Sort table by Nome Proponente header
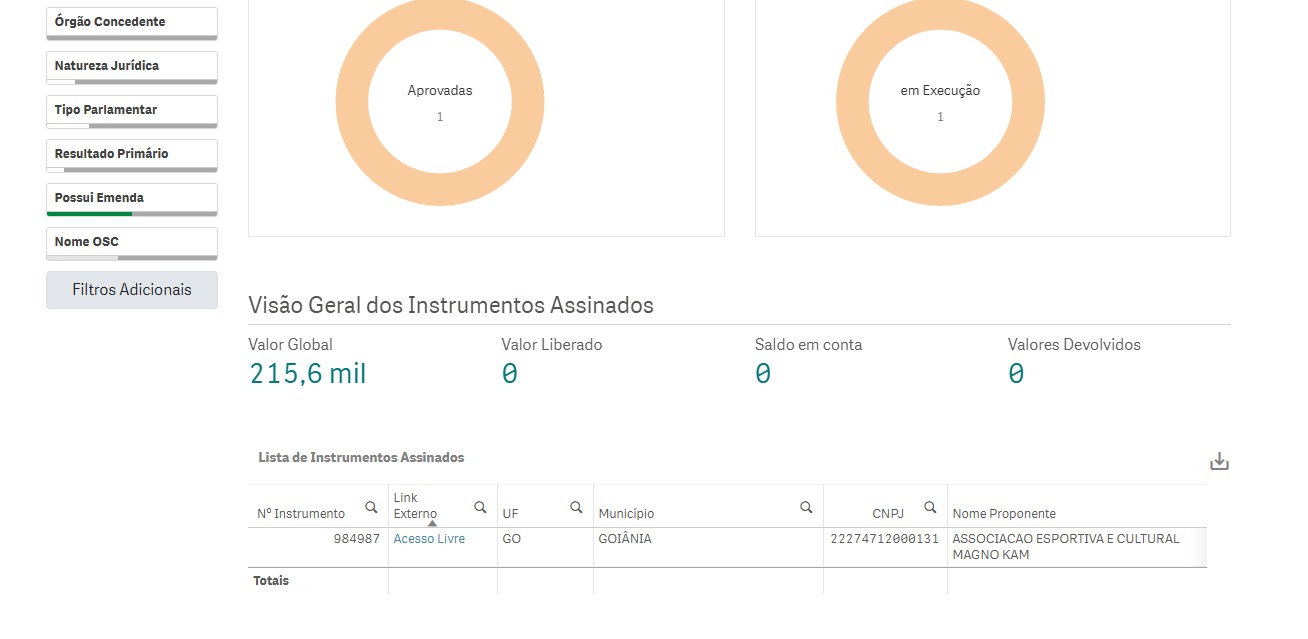 tap(1004, 514)
